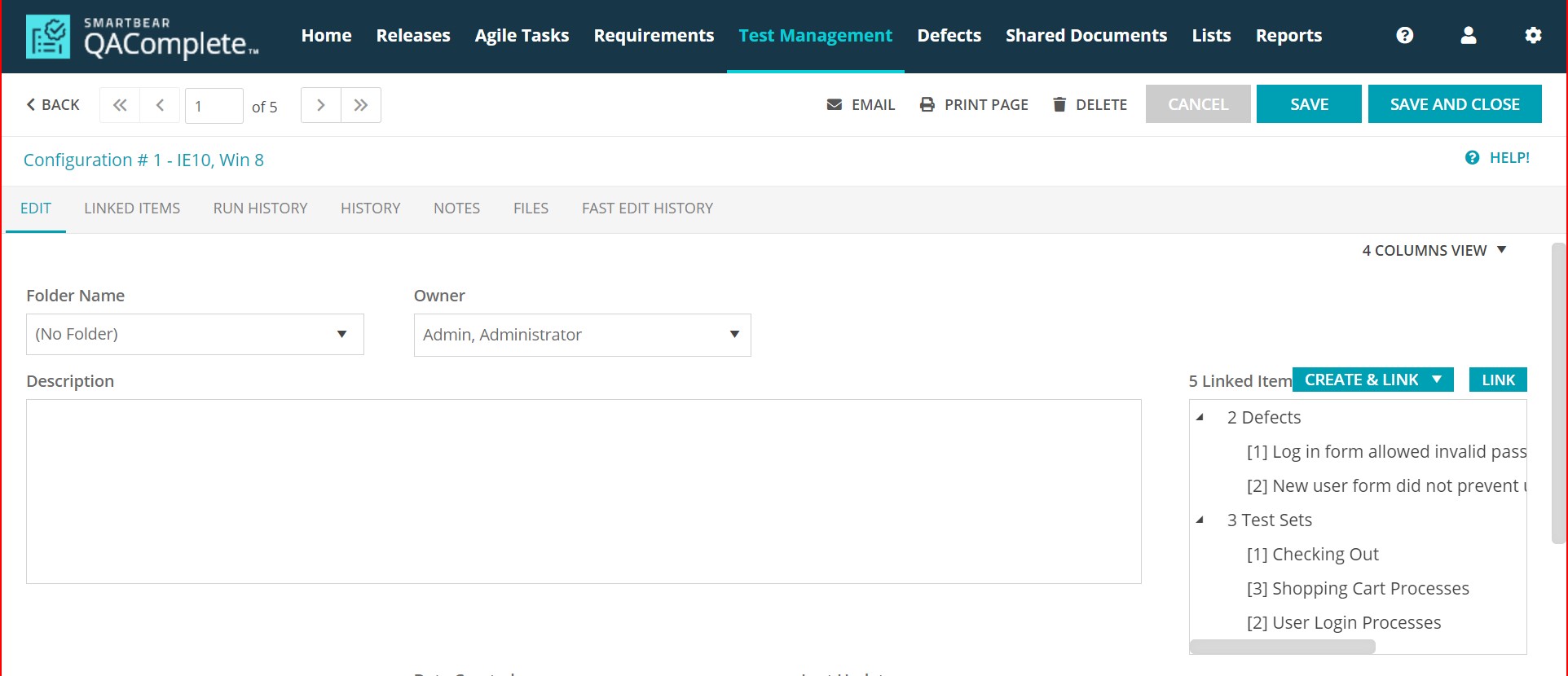Screen dimensions: 1568x676
Task: Click the QAComplete logo icon
Action: click(48, 37)
